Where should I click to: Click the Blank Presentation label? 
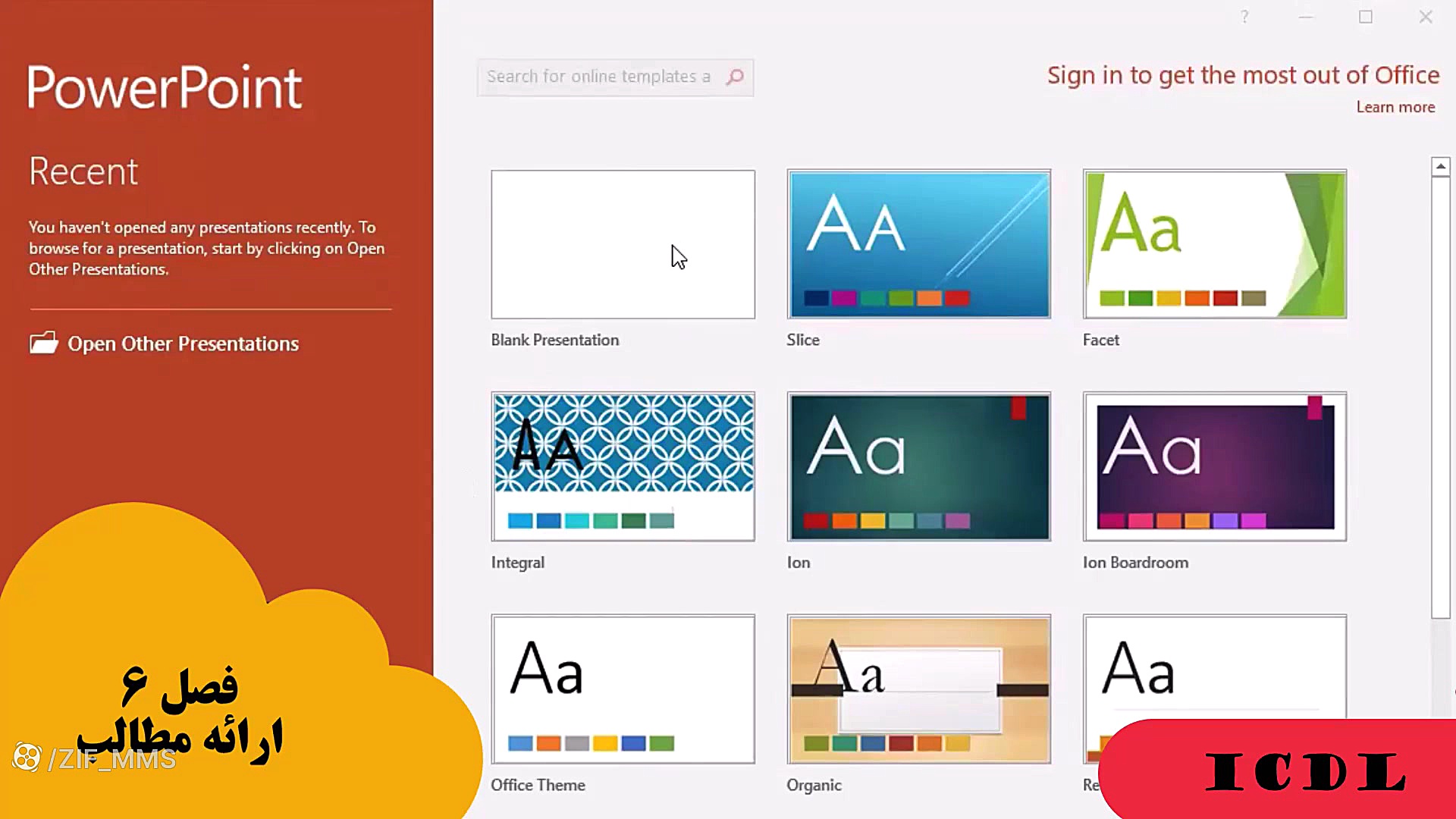click(x=555, y=340)
